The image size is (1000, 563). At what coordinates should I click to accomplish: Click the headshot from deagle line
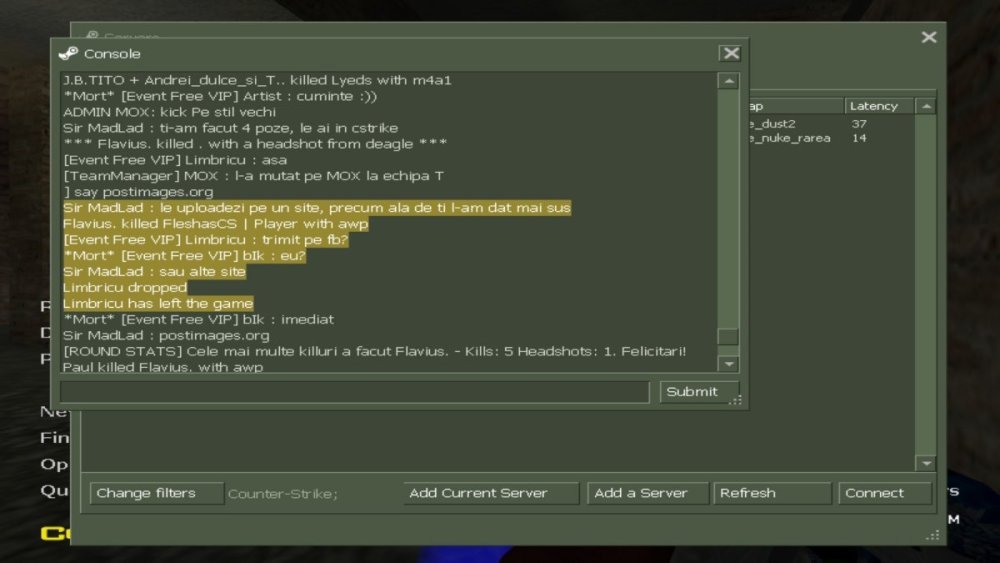coord(255,144)
